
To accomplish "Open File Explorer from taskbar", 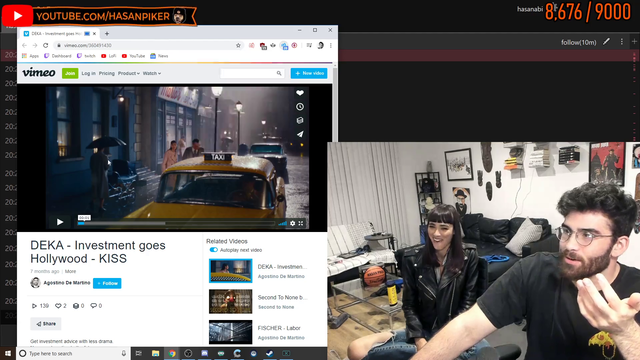I will click(156, 353).
